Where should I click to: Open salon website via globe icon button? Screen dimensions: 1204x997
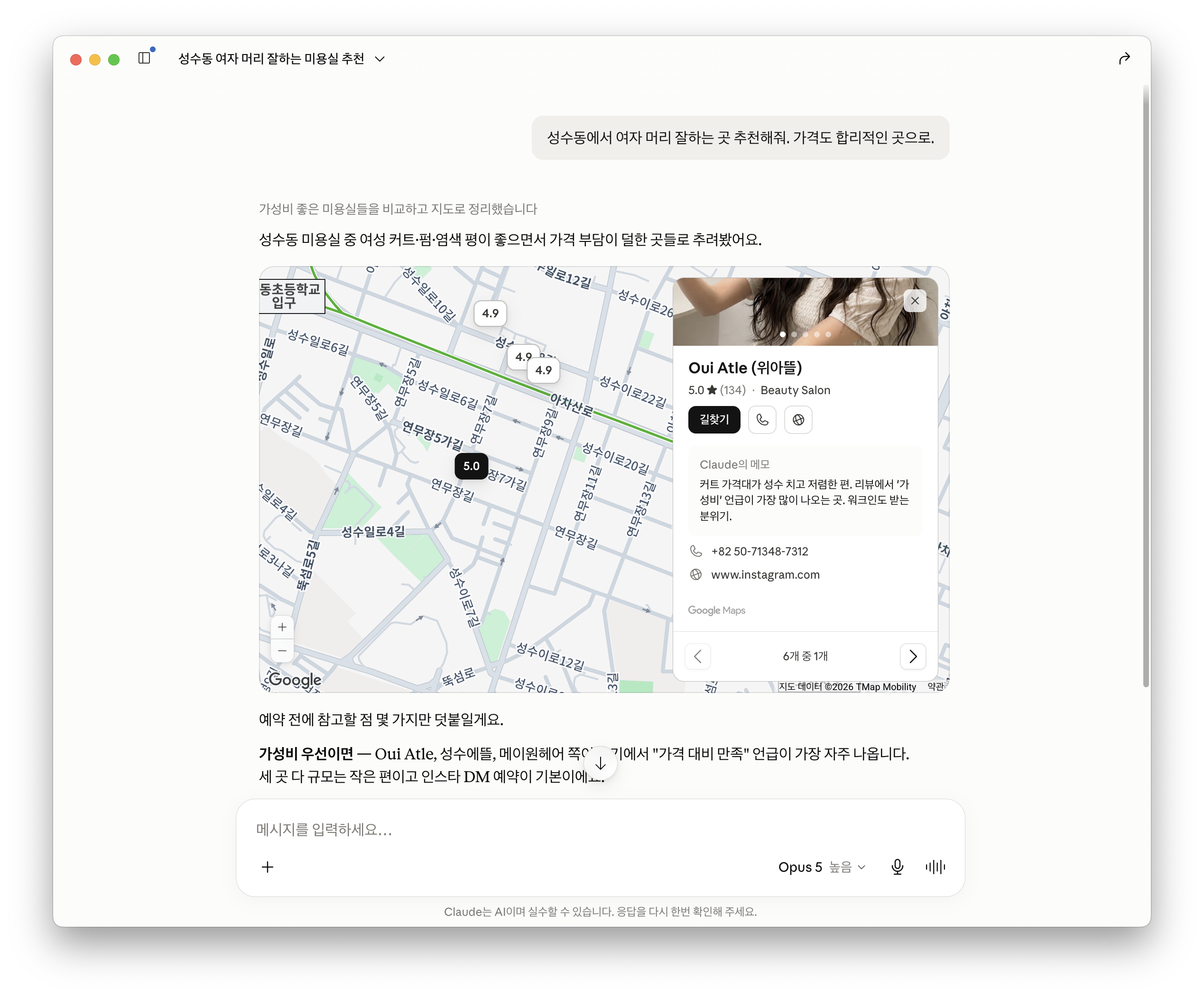coord(798,420)
